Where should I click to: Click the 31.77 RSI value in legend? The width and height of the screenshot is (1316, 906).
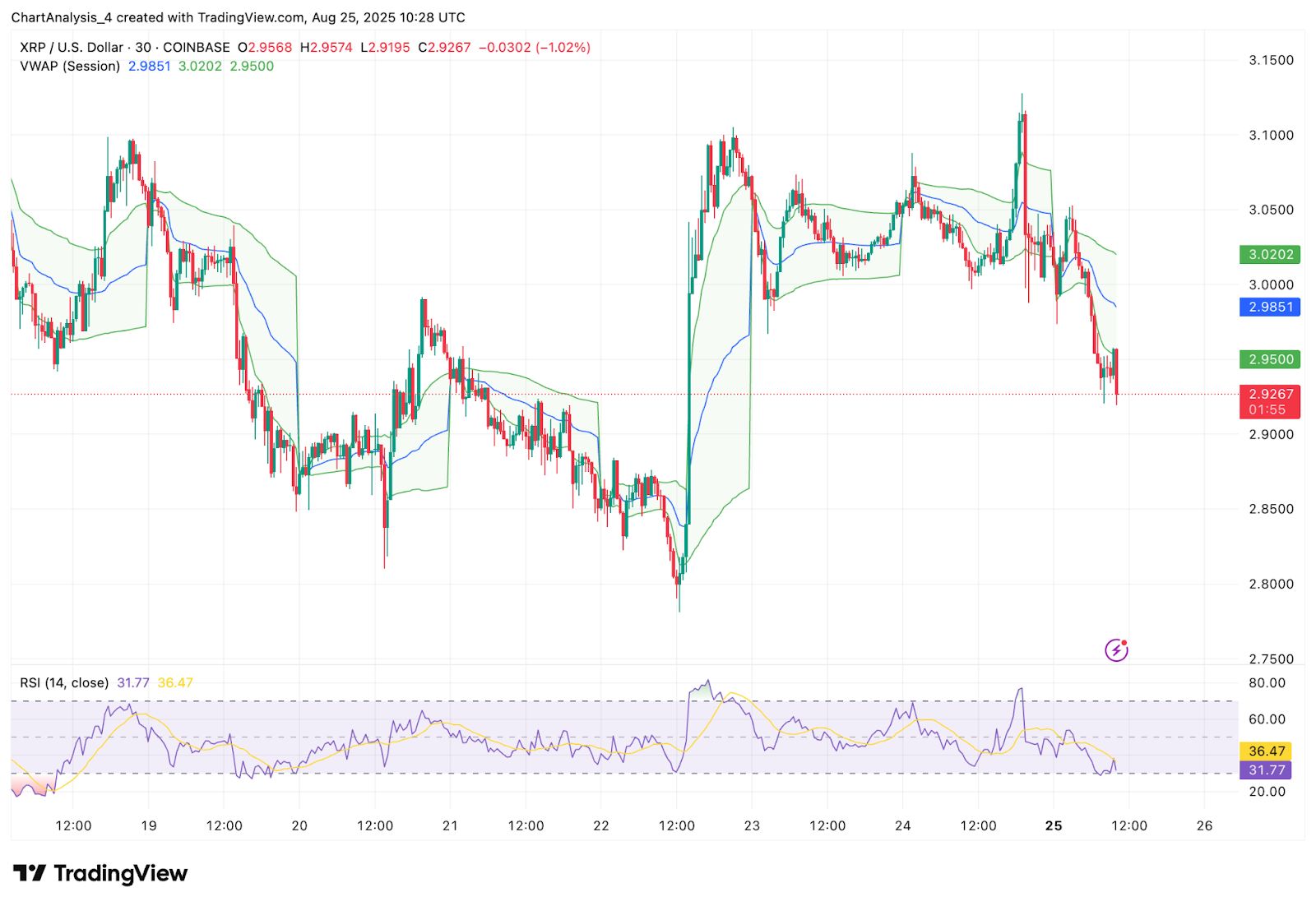pyautogui.click(x=133, y=682)
